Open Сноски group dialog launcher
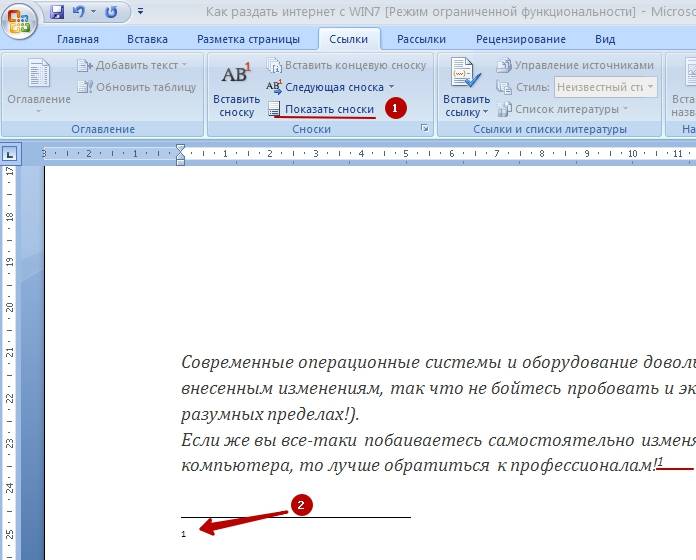 coord(425,128)
